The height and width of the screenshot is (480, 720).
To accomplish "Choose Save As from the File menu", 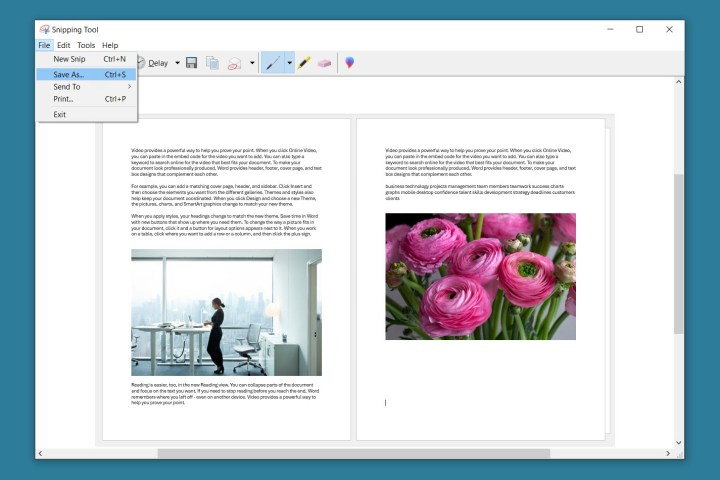I will tap(69, 74).
